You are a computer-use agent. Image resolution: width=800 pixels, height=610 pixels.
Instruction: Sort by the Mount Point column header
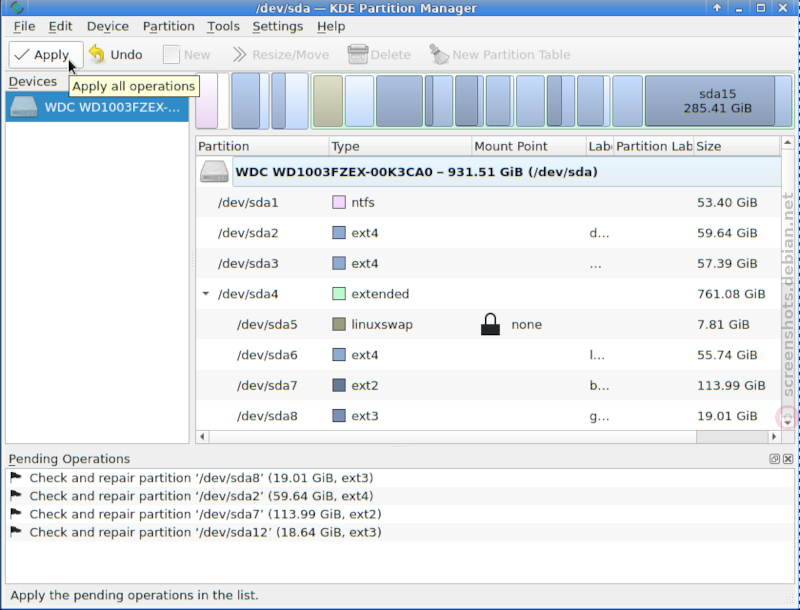tap(529, 146)
